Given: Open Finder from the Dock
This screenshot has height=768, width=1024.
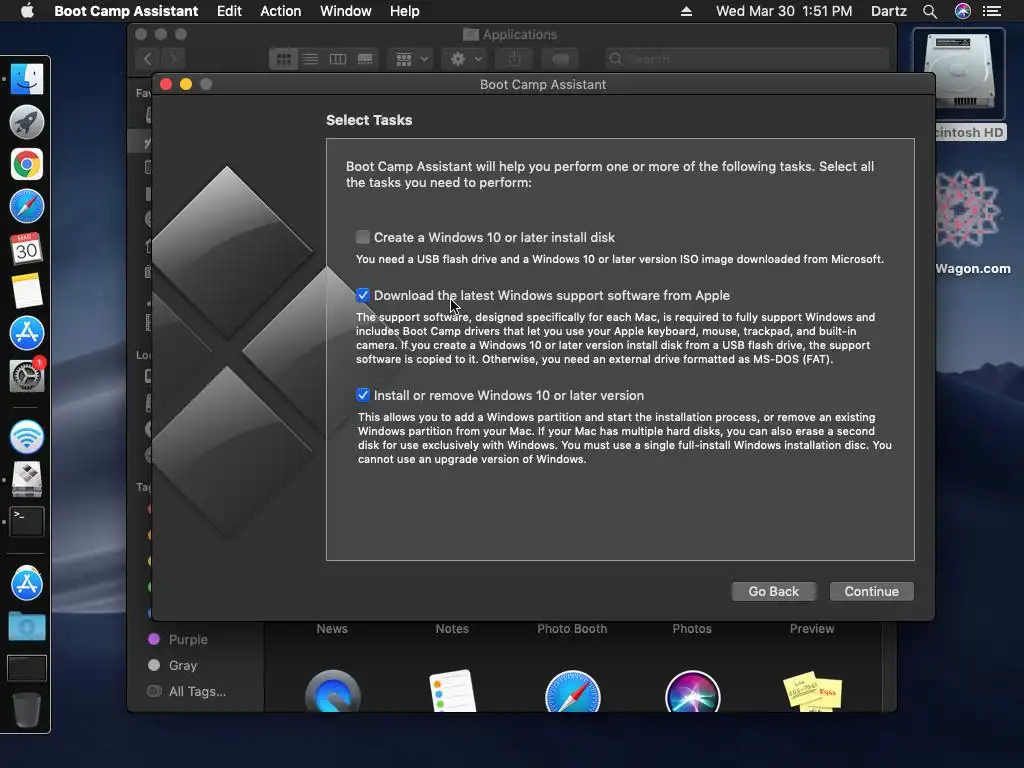Looking at the screenshot, I should 27,80.
